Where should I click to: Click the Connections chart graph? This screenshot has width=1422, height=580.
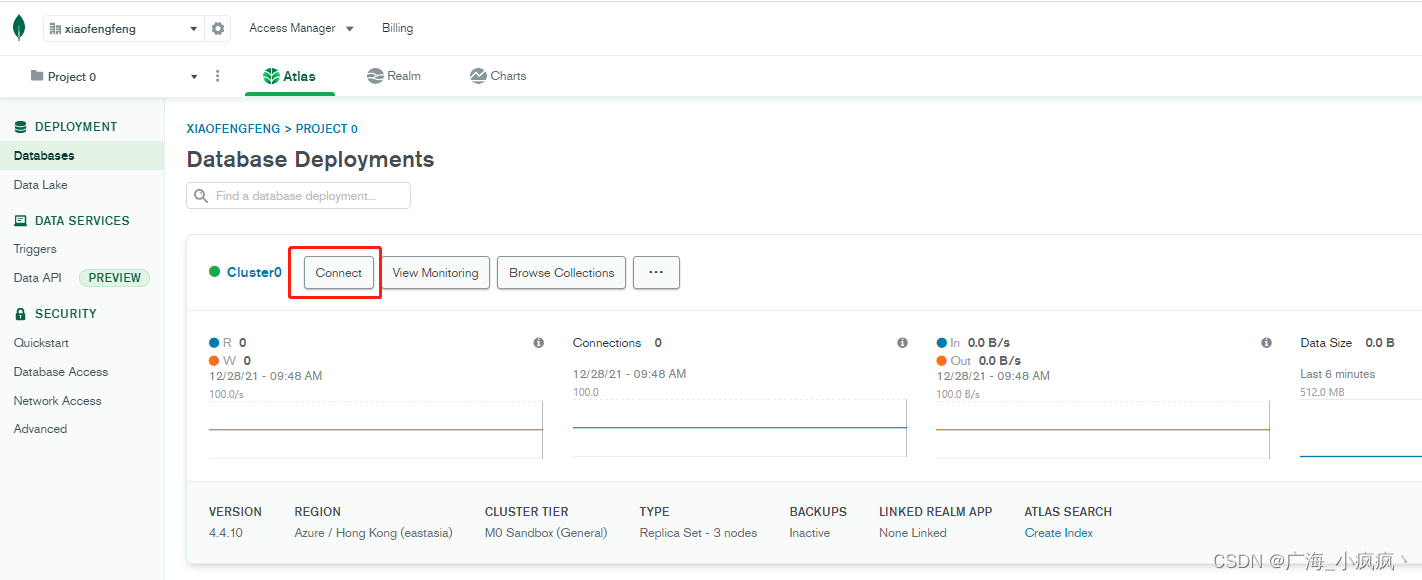click(x=740, y=430)
